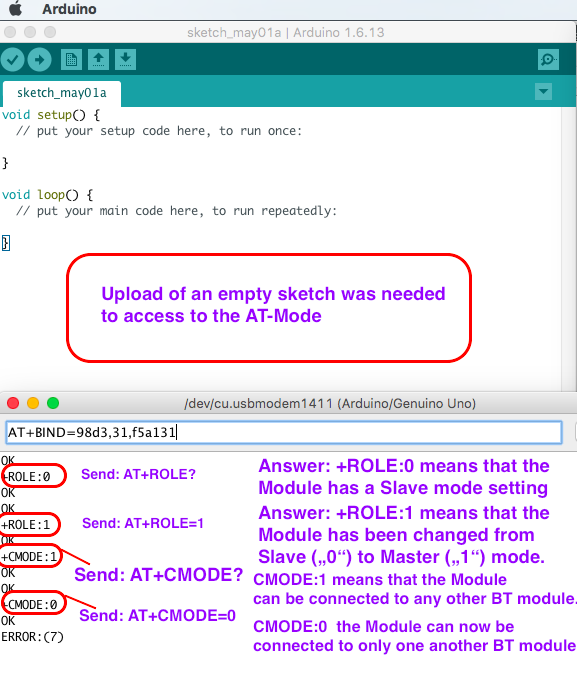Maximize the serial monitor with green button
577x674 pixels.
(53, 403)
